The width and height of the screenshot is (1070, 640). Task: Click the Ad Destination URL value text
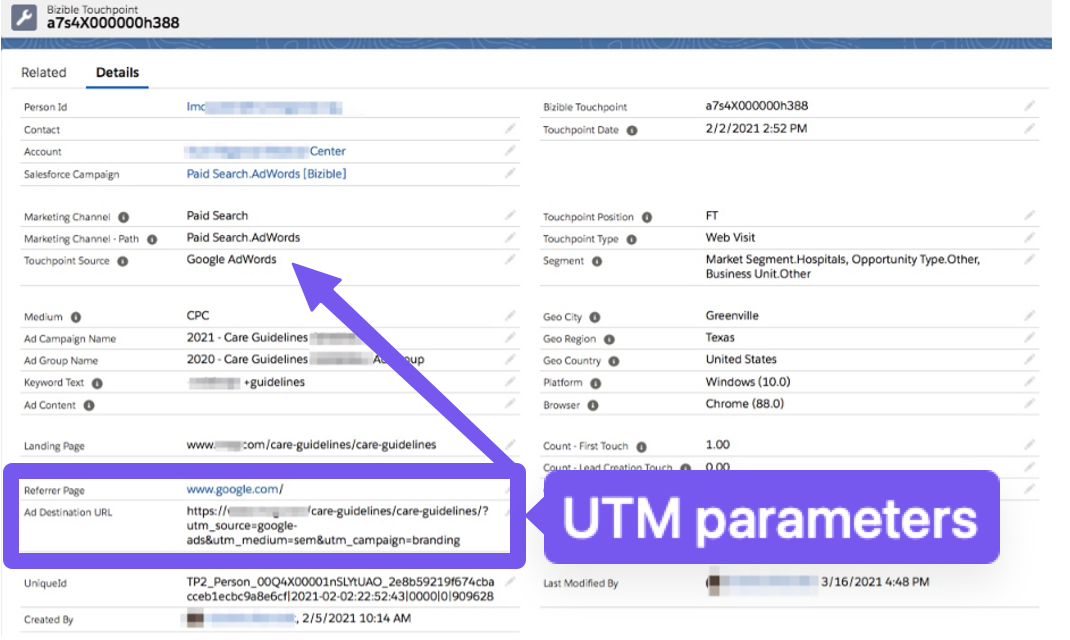tap(338, 525)
